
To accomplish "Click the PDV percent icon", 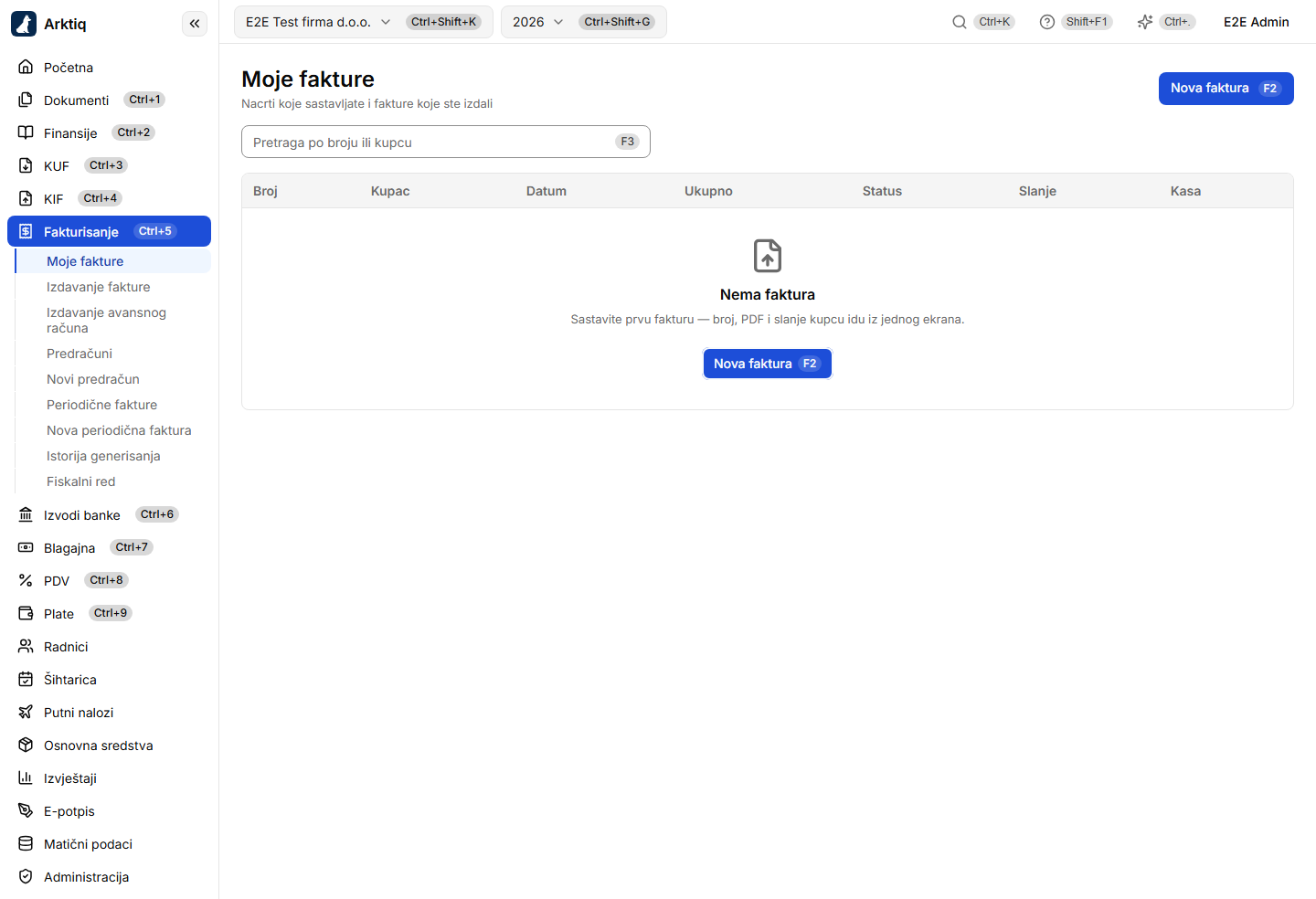I will tap(26, 580).
